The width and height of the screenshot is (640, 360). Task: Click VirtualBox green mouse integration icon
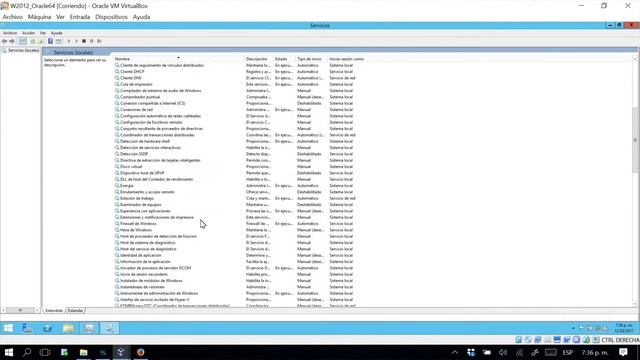(586, 340)
